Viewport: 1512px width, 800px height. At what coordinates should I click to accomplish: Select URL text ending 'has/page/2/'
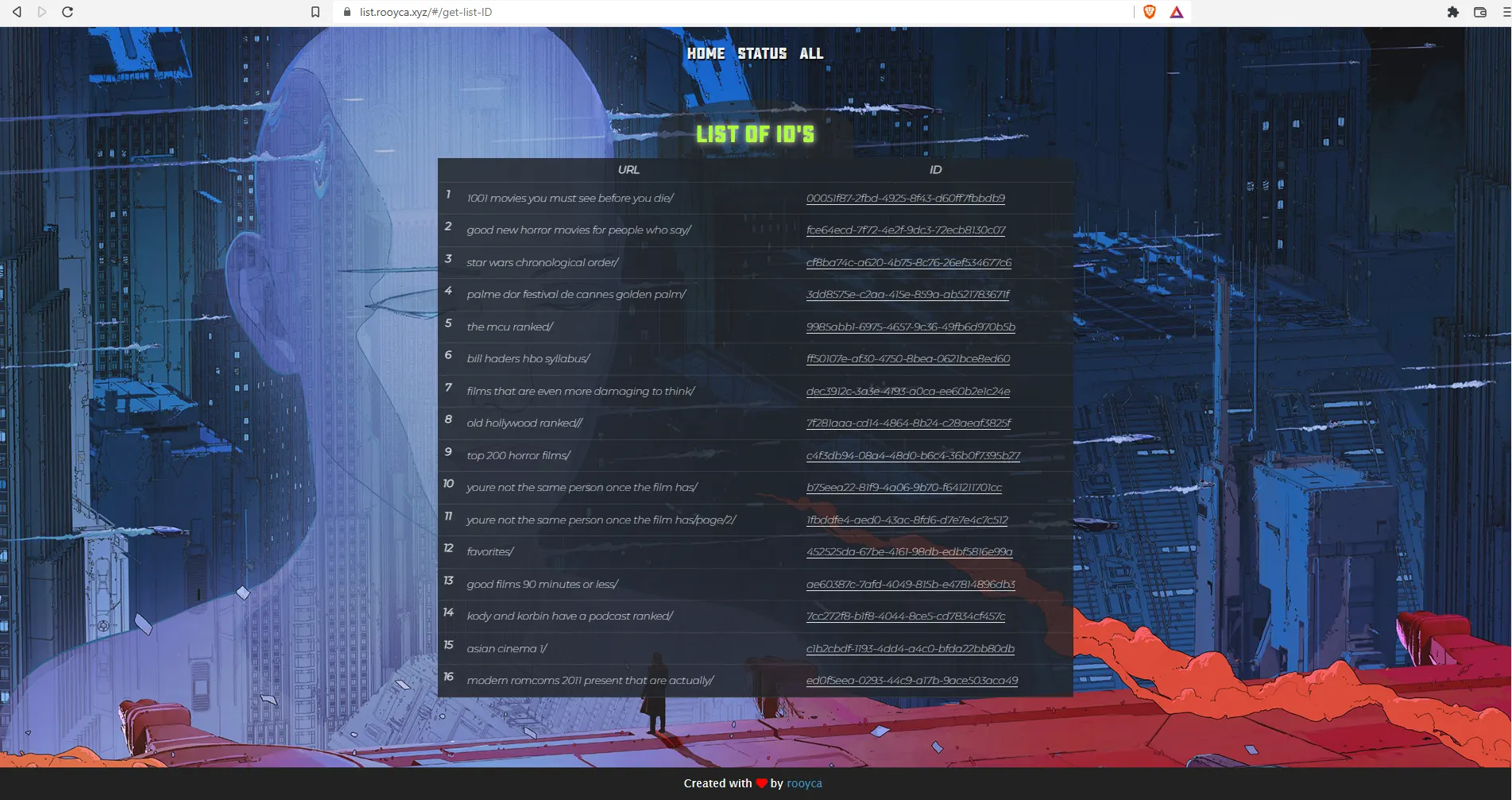tap(601, 520)
